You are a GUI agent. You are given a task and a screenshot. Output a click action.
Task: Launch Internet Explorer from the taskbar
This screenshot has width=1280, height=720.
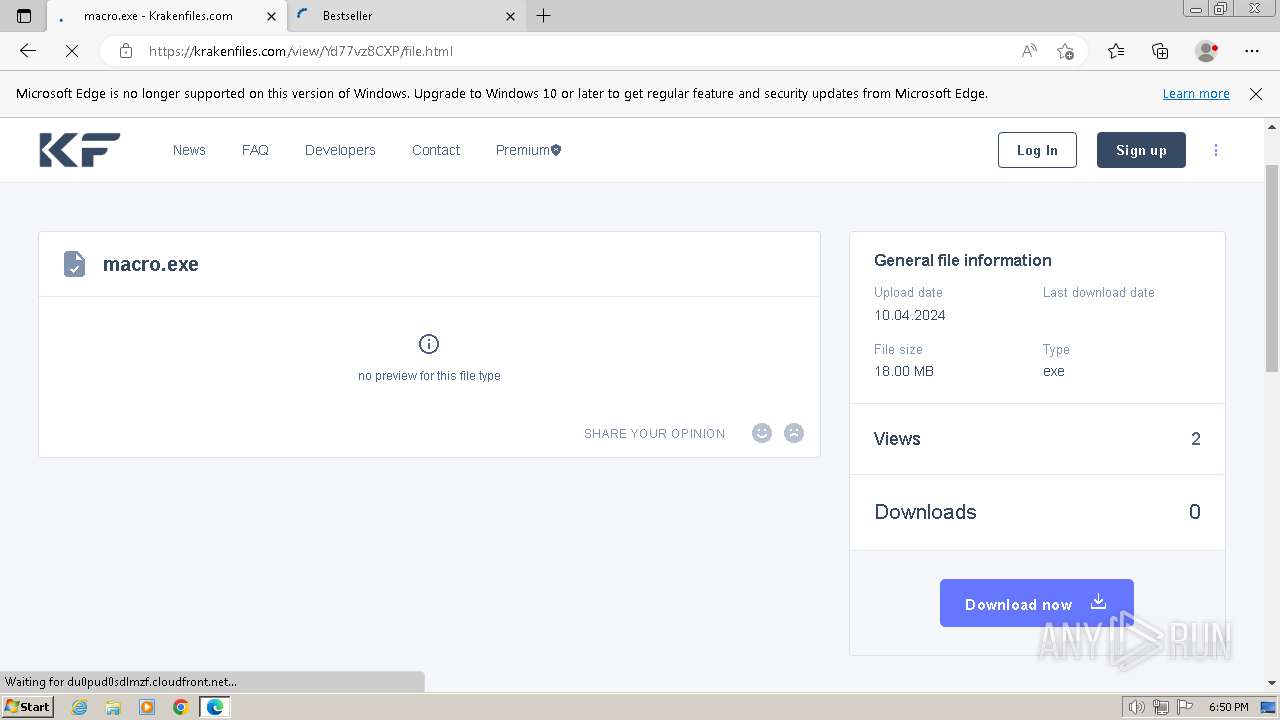pos(80,707)
